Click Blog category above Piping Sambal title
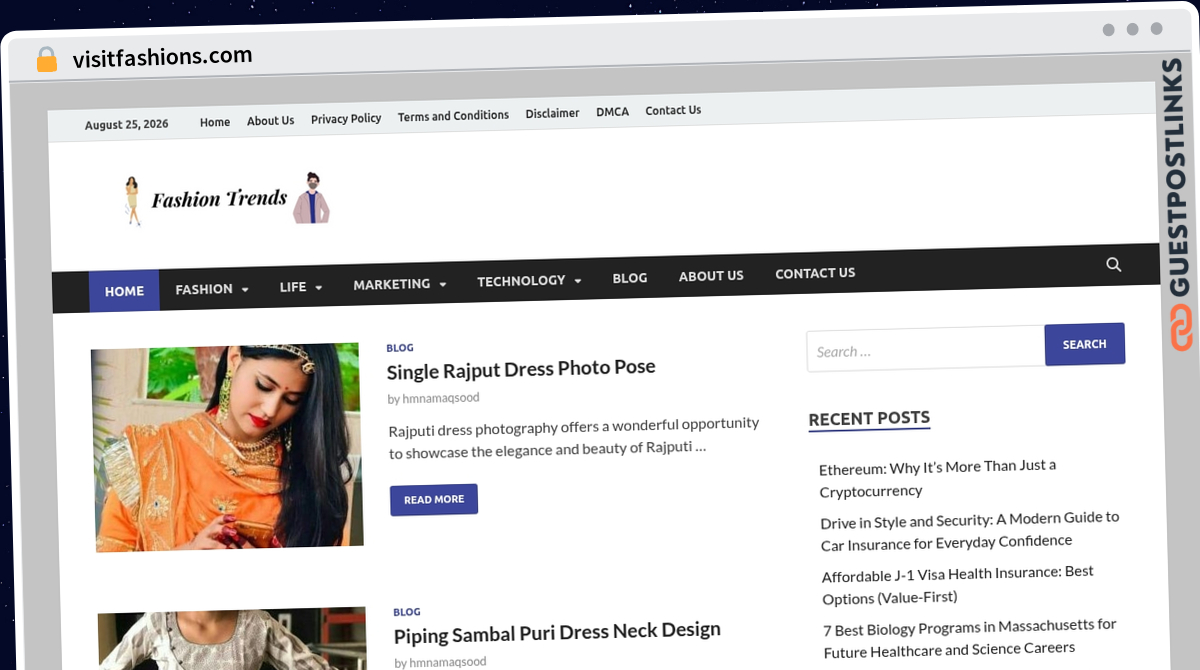 [x=407, y=612]
